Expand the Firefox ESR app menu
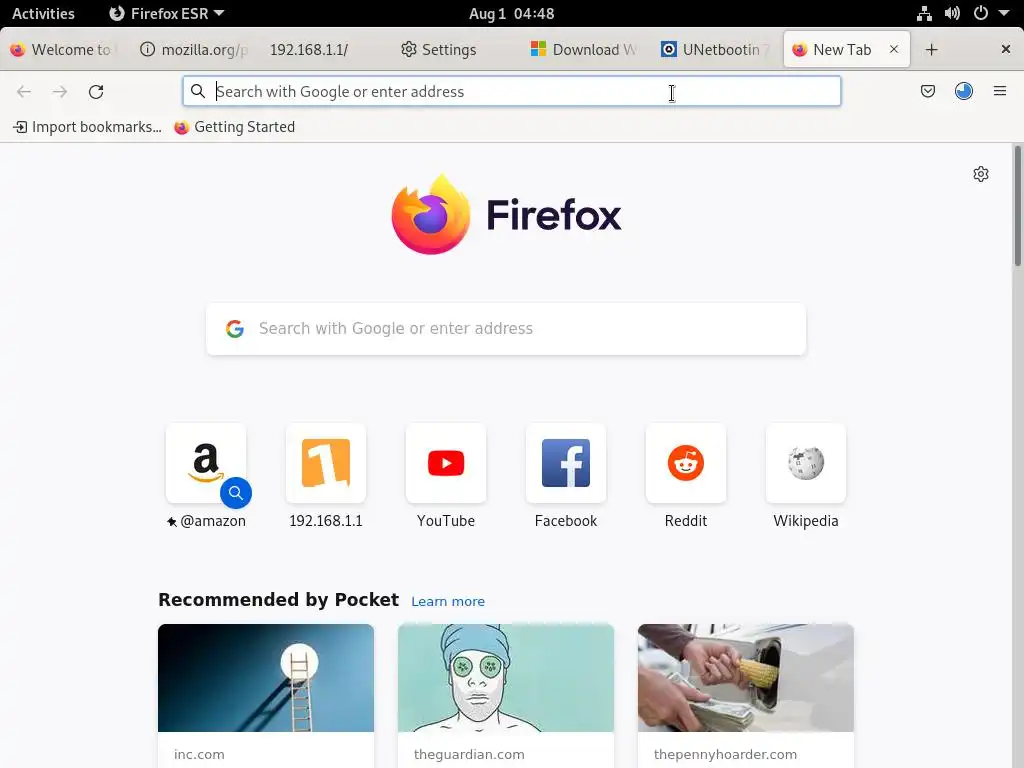 click(167, 14)
